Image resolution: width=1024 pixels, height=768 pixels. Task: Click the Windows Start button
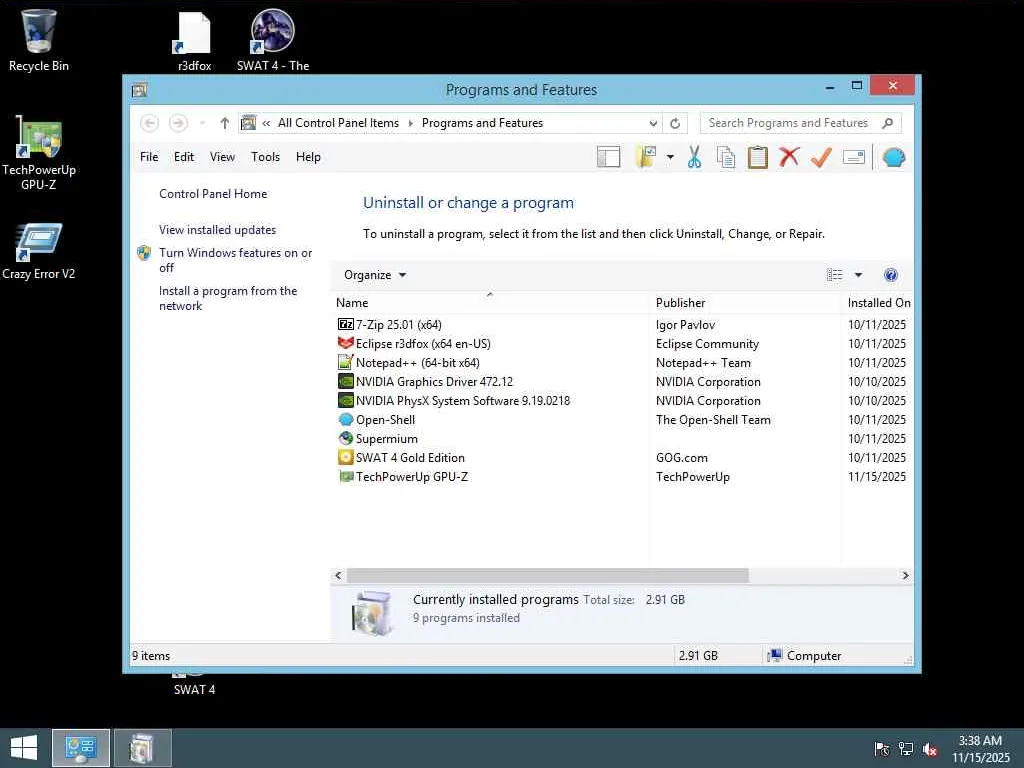tap(24, 748)
